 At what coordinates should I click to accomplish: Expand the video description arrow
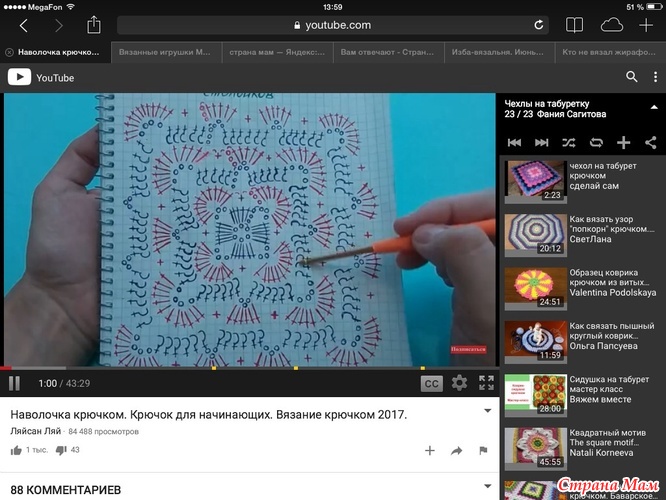pos(488,411)
